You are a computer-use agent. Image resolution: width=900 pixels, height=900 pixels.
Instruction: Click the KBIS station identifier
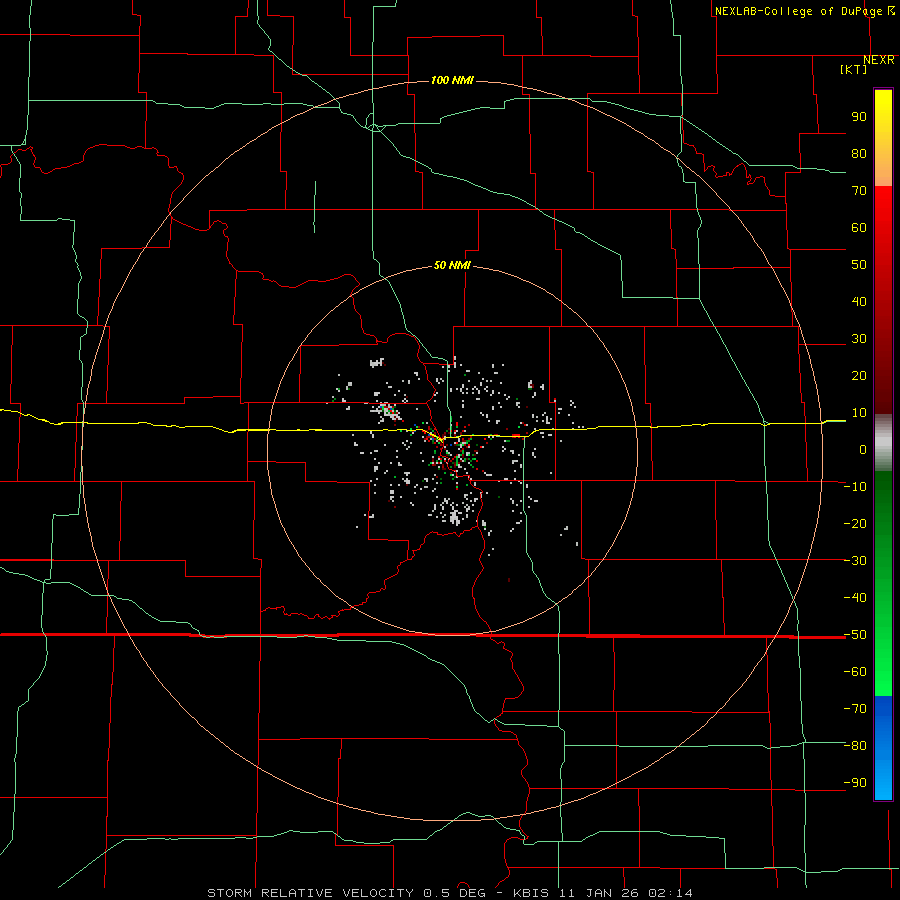[x=531, y=893]
